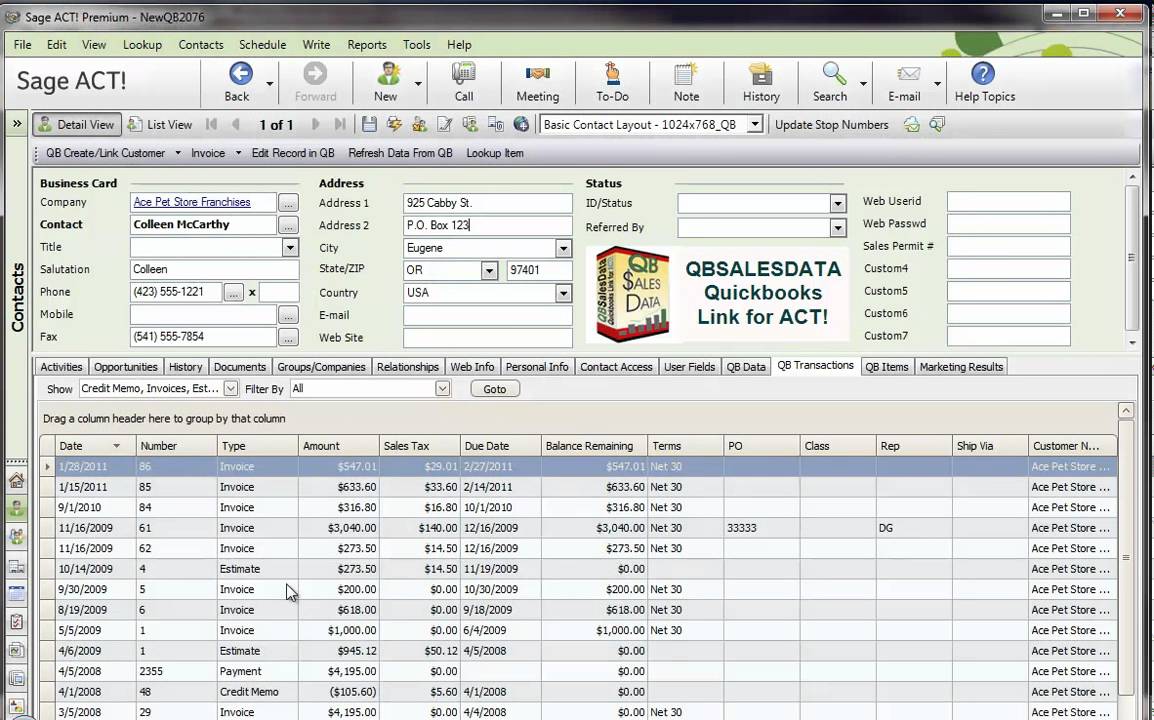
Task: Open the Reports menu
Action: 367,45
